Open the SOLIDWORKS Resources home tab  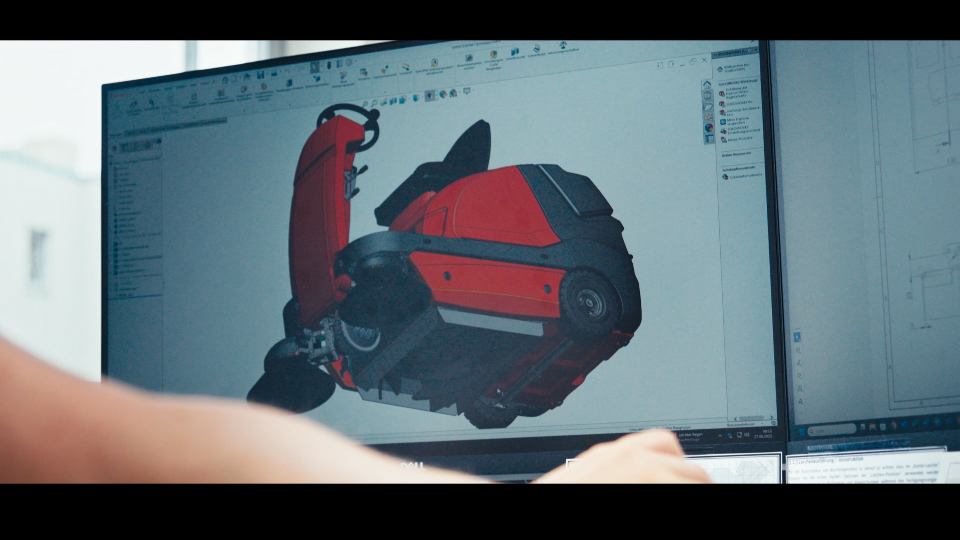tap(707, 86)
